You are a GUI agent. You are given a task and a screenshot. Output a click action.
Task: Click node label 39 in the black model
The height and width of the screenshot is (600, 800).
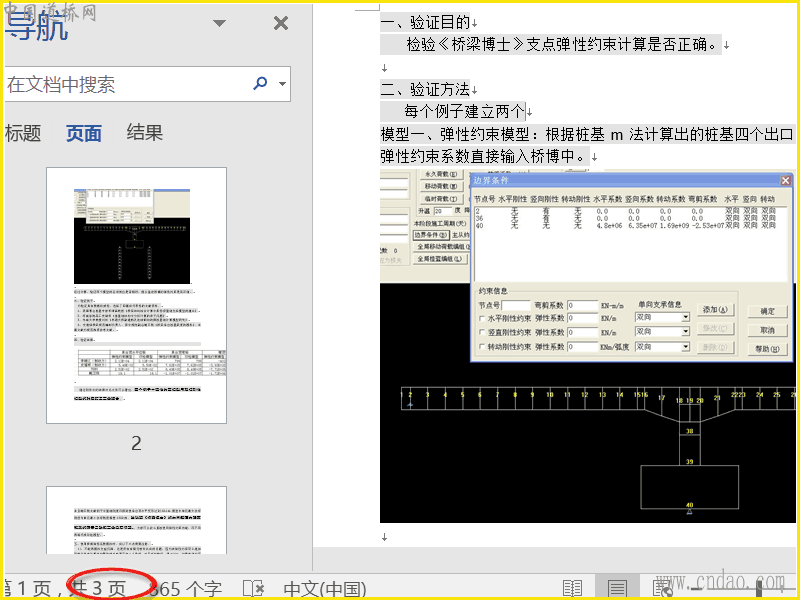click(x=689, y=461)
